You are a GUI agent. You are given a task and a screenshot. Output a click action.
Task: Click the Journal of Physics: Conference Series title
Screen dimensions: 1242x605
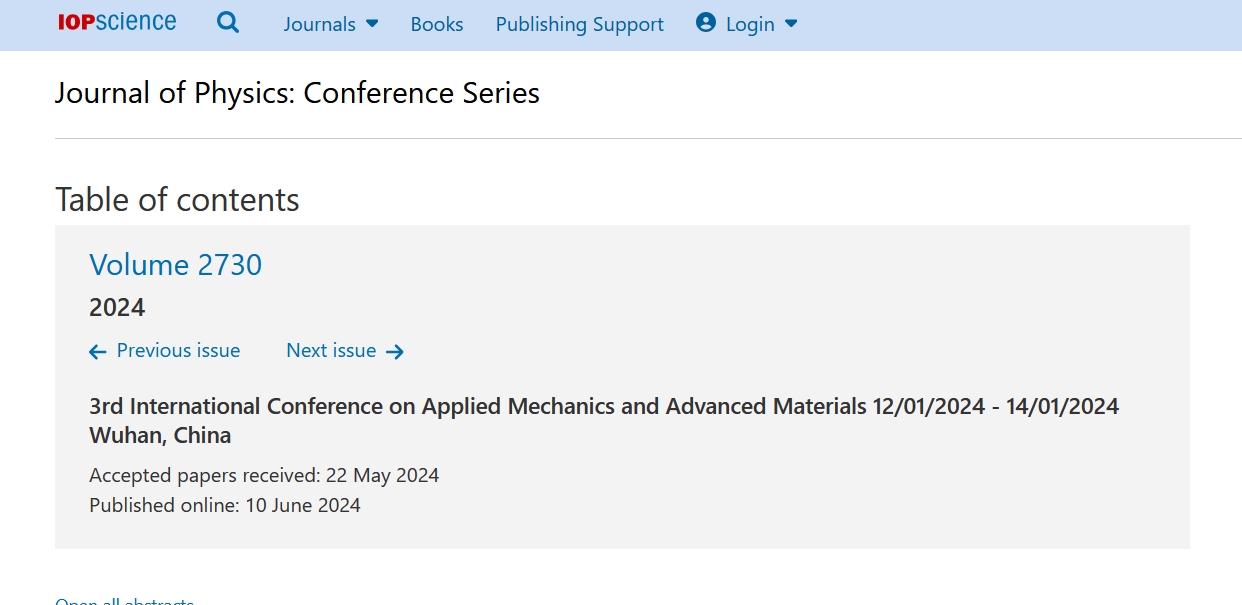(x=297, y=93)
